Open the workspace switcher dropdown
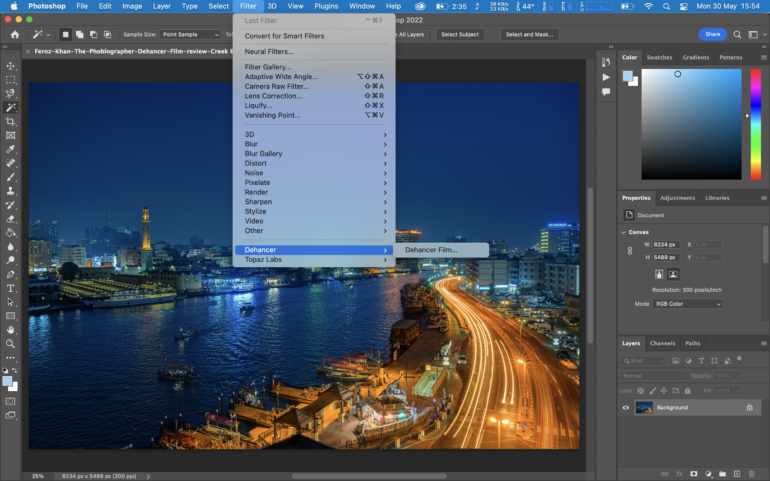 [757, 34]
